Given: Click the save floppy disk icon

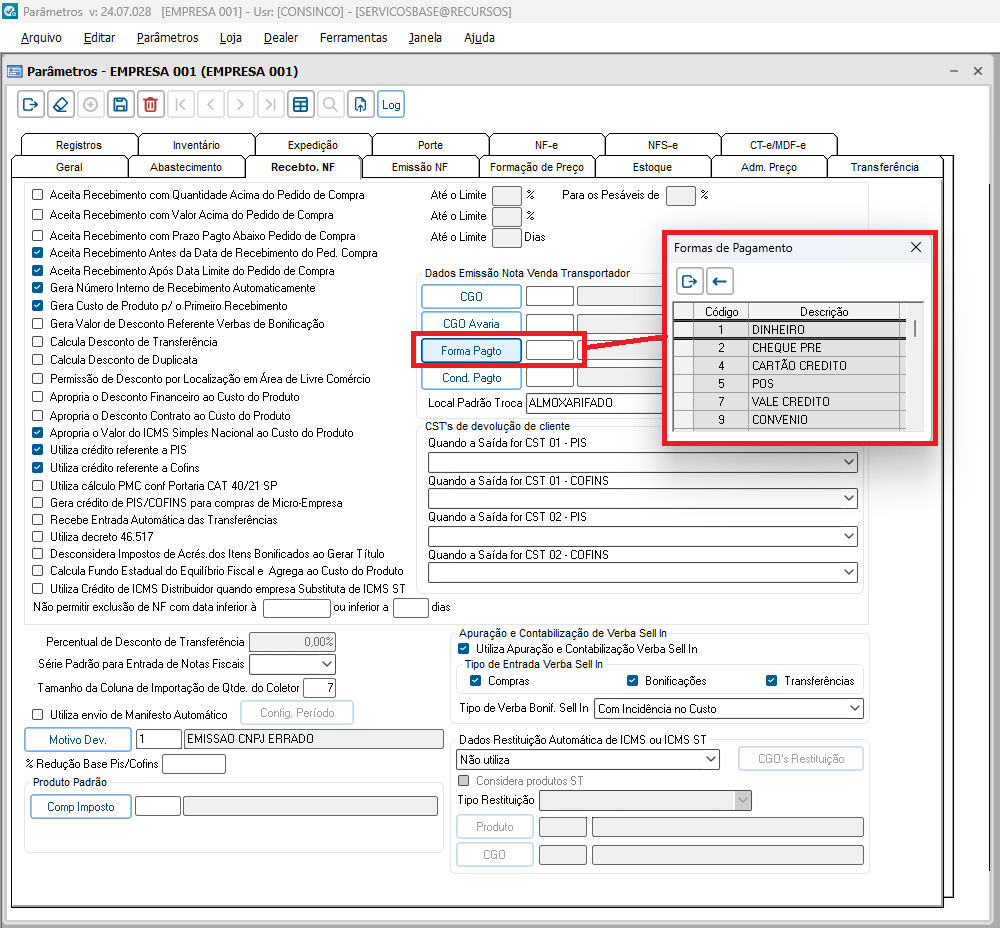Looking at the screenshot, I should pyautogui.click(x=121, y=105).
